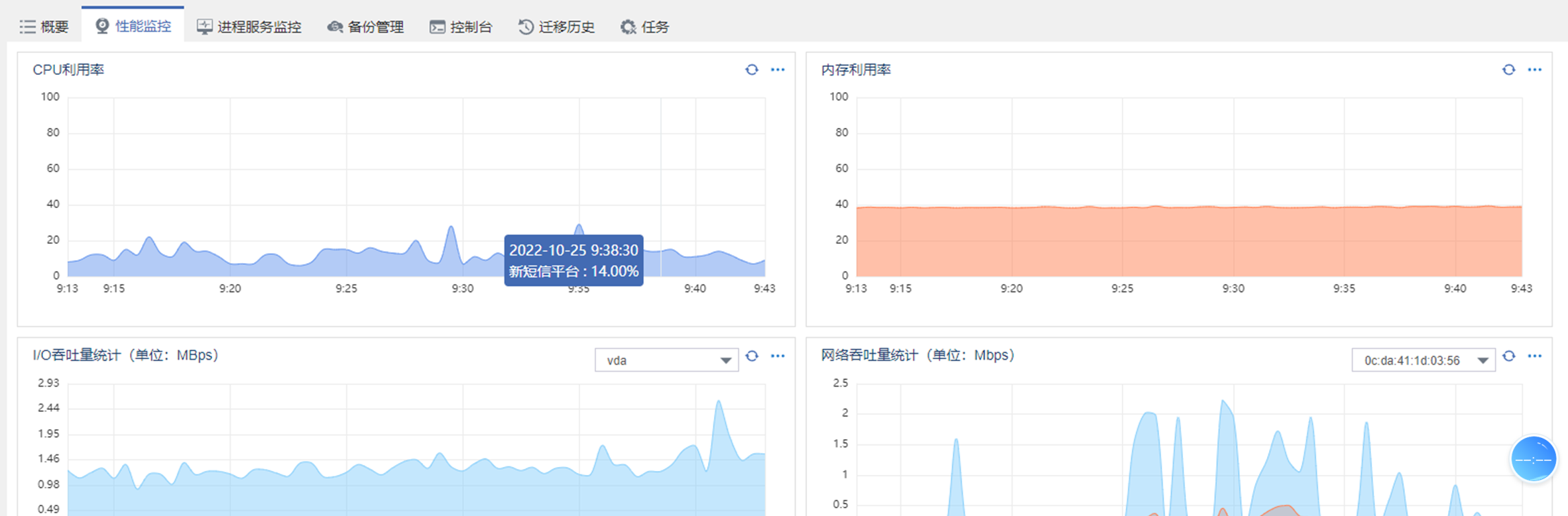The image size is (1568, 516).
Task: Go to the 控制台 tab
Action: (461, 26)
